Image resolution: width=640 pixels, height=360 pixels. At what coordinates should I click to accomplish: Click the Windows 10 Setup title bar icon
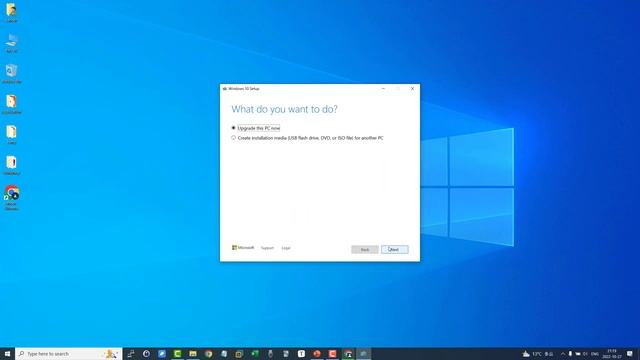click(x=224, y=89)
